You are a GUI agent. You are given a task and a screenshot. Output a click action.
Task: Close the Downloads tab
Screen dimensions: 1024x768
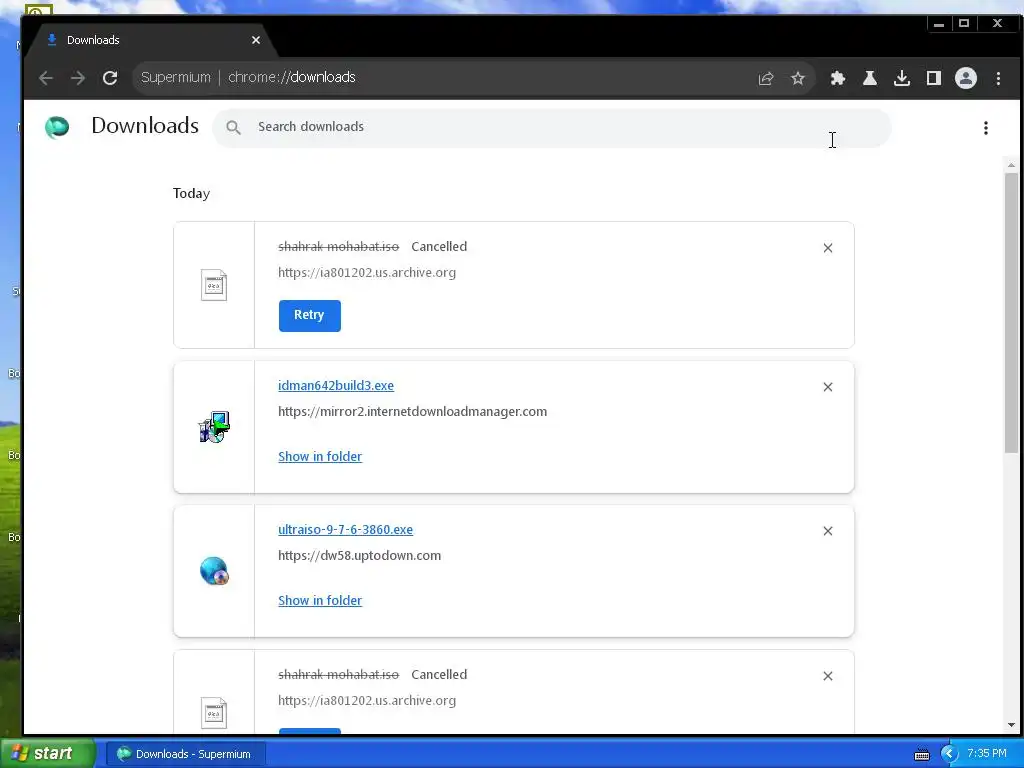point(256,40)
